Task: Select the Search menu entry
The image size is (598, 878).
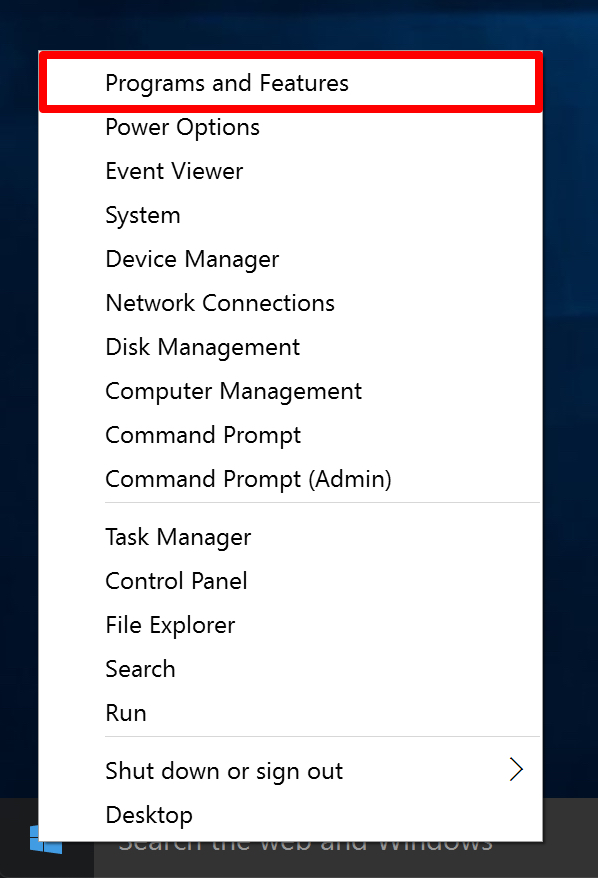Action: [x=291, y=669]
